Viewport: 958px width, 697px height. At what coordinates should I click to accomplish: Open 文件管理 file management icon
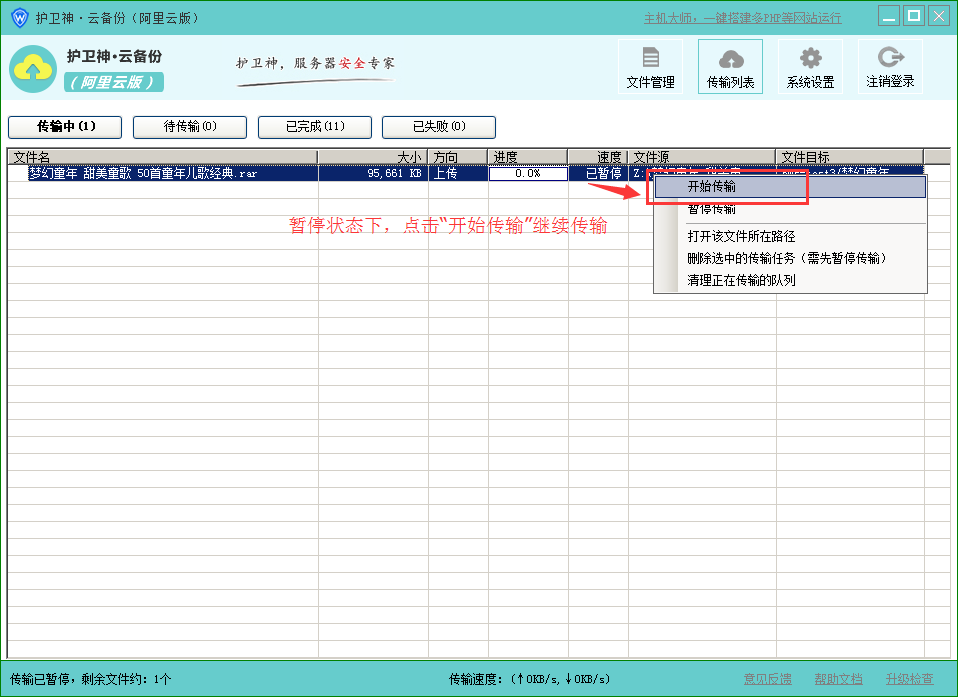[x=650, y=67]
